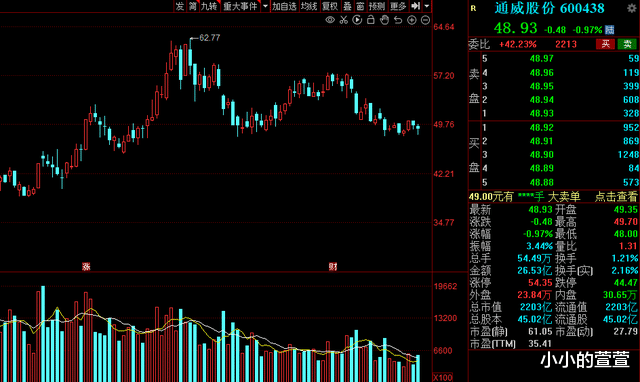The width and height of the screenshot is (640, 382).
Task: Click 点击查看 link for large orders
Action: pos(616,197)
